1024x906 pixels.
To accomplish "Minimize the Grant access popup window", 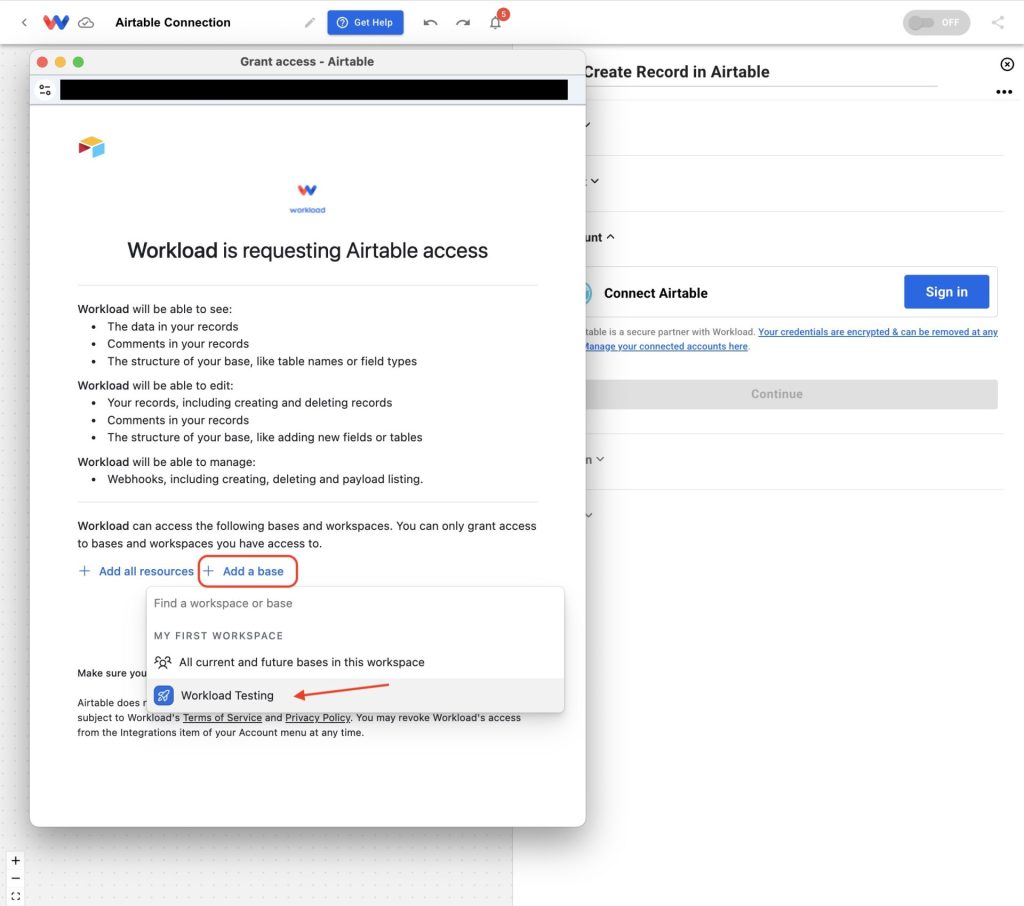I will point(60,62).
